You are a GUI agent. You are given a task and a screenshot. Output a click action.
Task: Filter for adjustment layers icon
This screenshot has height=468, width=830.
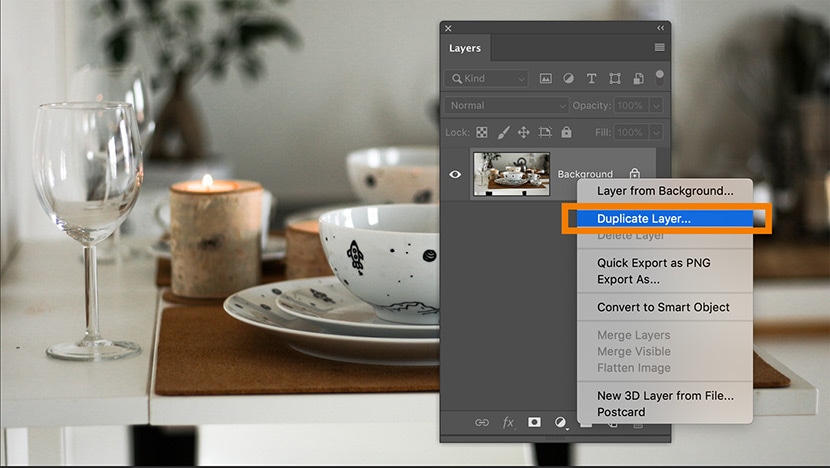pyautogui.click(x=568, y=78)
